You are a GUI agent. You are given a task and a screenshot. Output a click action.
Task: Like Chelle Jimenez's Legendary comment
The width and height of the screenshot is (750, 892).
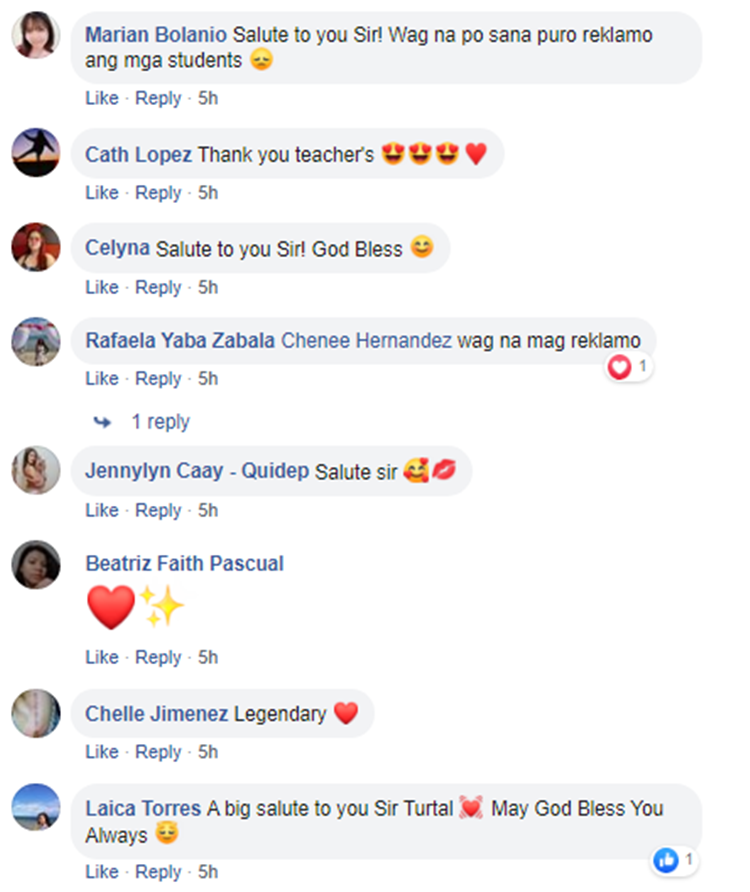(x=102, y=752)
